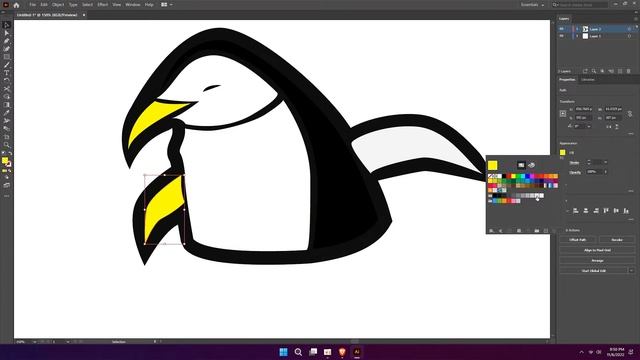Click the fill color box in toolbar

[5, 161]
